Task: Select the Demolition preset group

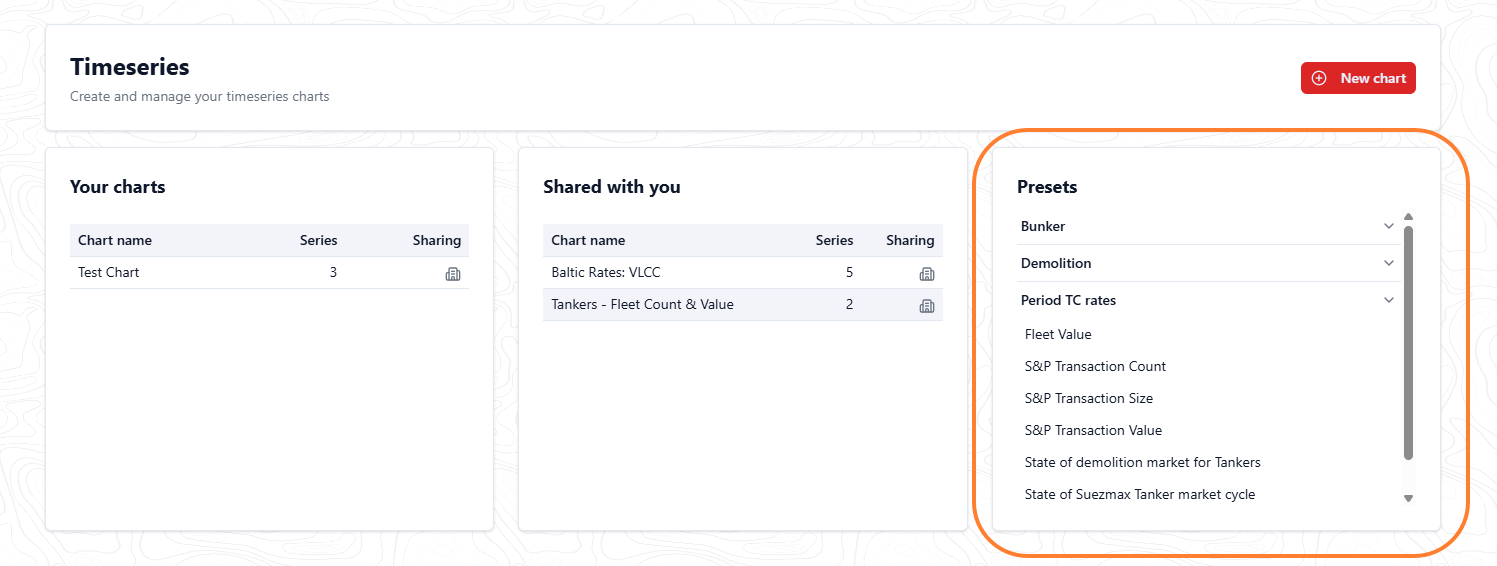Action: (x=1208, y=263)
